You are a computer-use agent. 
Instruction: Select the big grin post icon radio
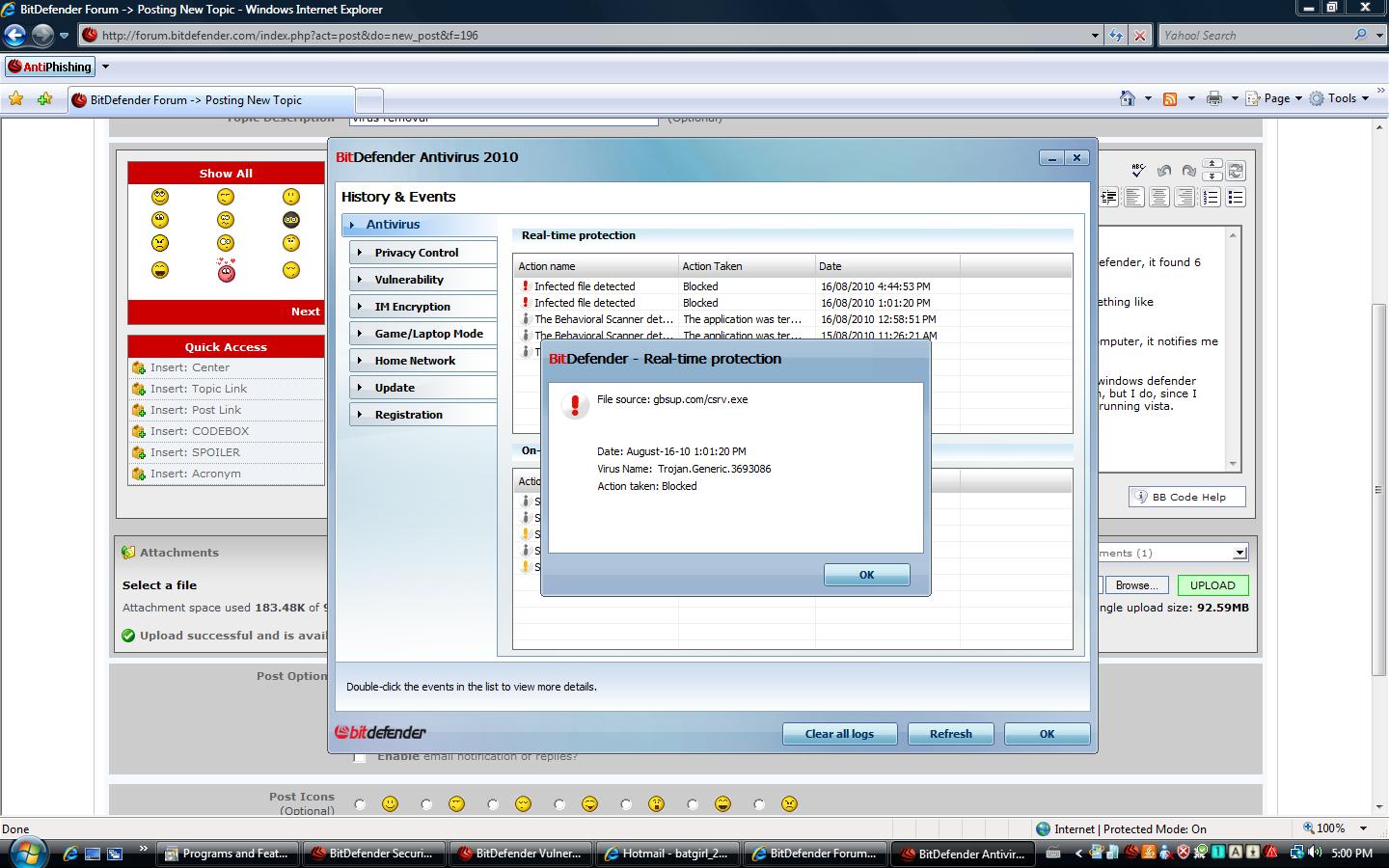(x=693, y=804)
